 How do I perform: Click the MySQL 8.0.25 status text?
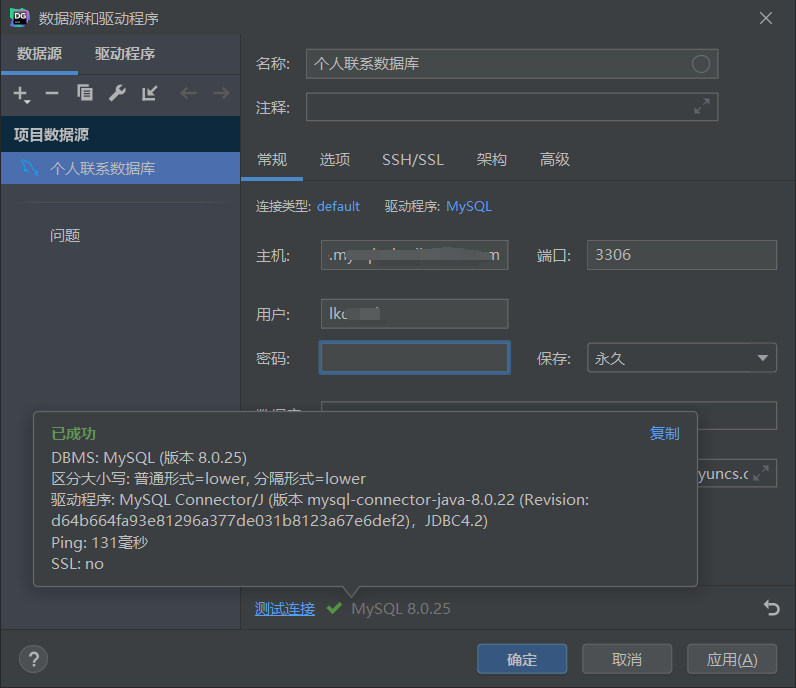click(401, 608)
